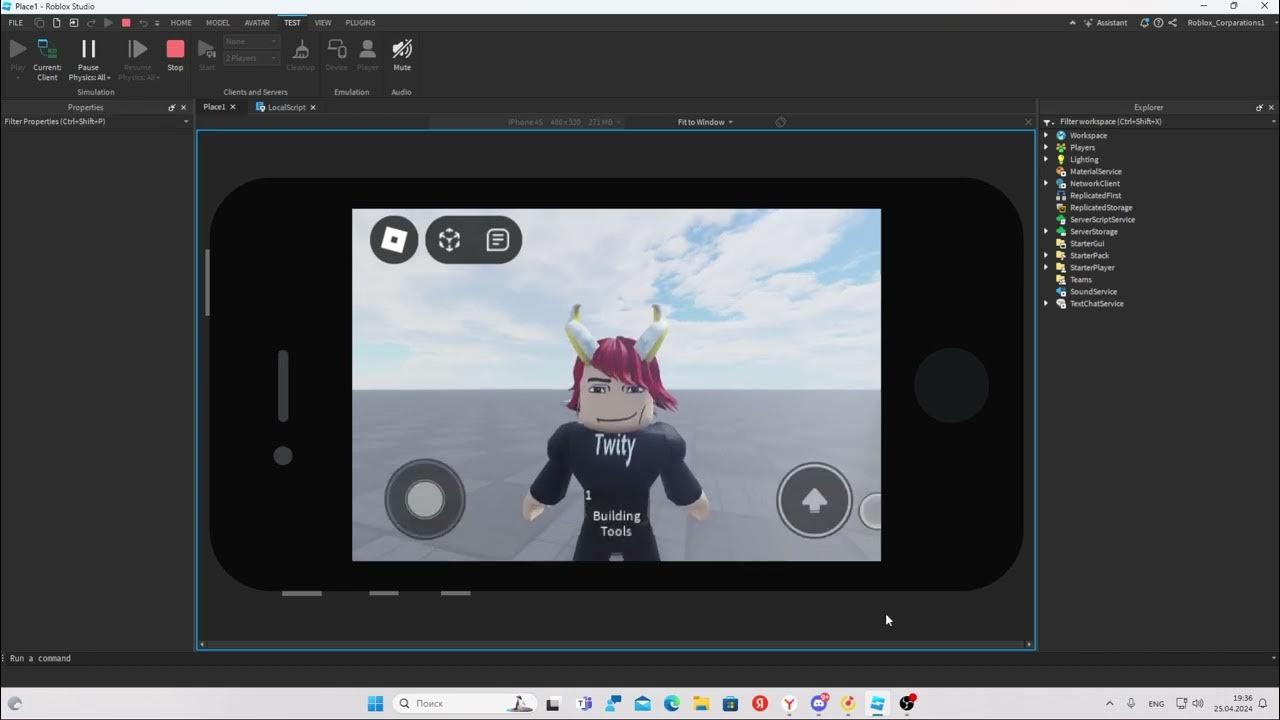1280x720 pixels.
Task: Tap the virtual thumbstick in game
Action: (425, 499)
